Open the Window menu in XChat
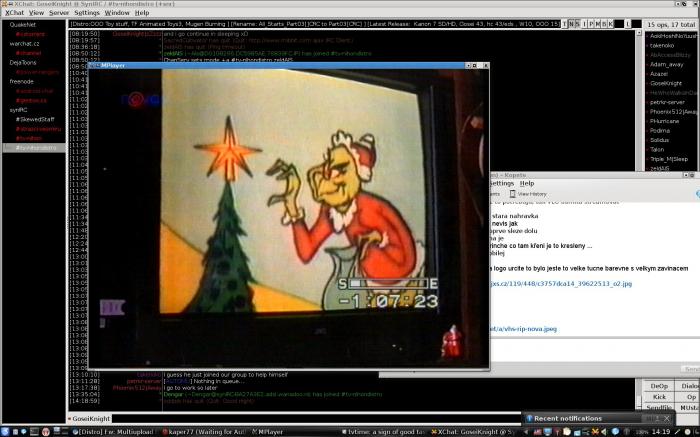This screenshot has width=700, height=437. point(117,13)
